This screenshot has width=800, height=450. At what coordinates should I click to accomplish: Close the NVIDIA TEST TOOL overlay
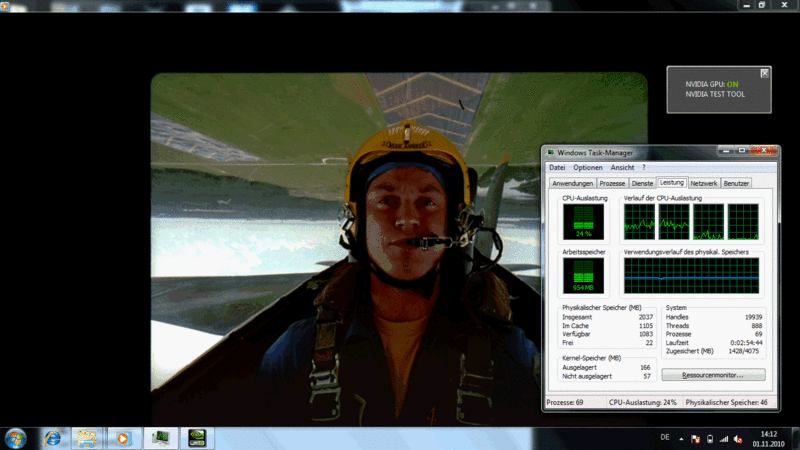pyautogui.click(x=764, y=73)
